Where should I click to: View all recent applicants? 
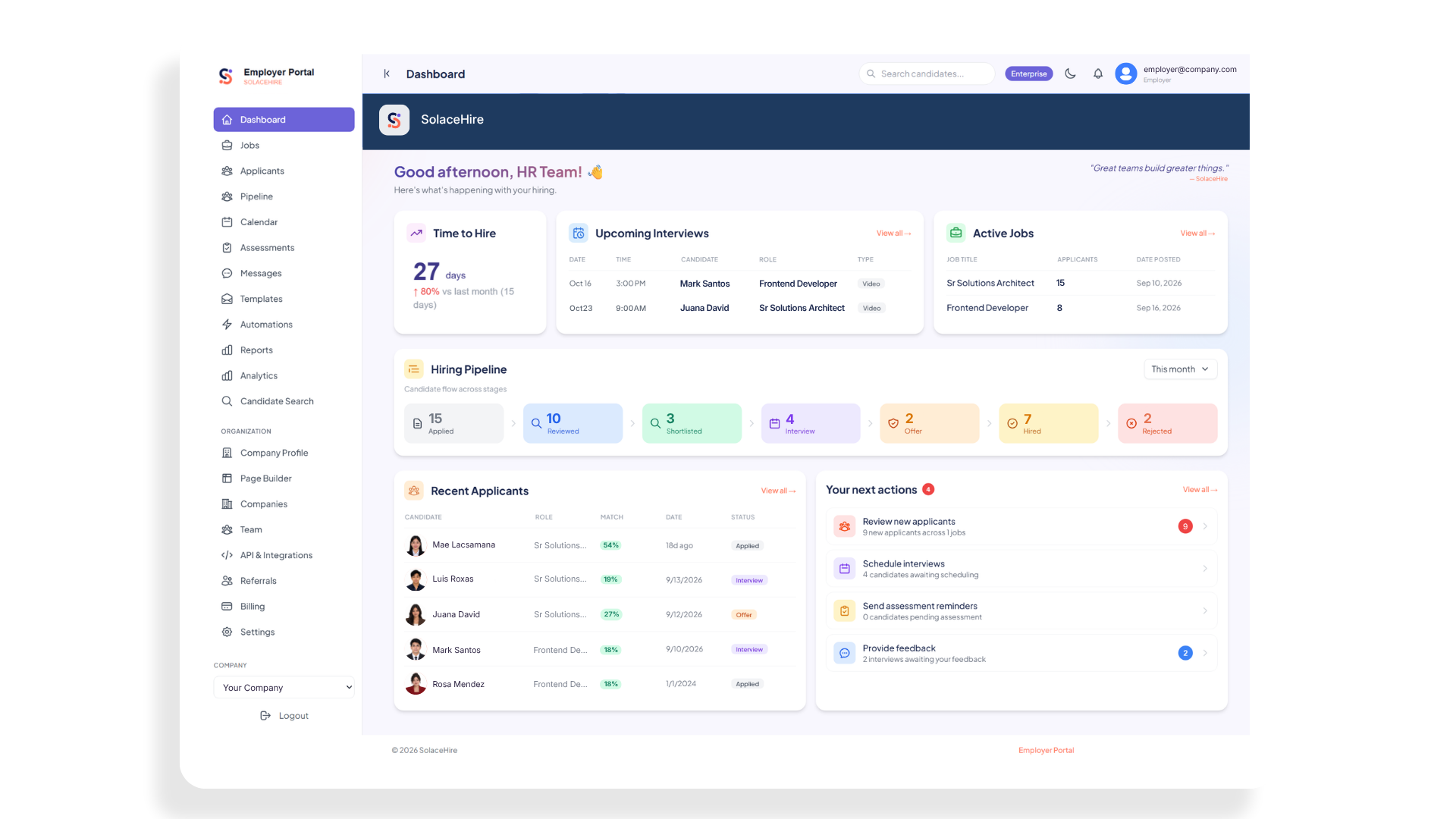778,491
